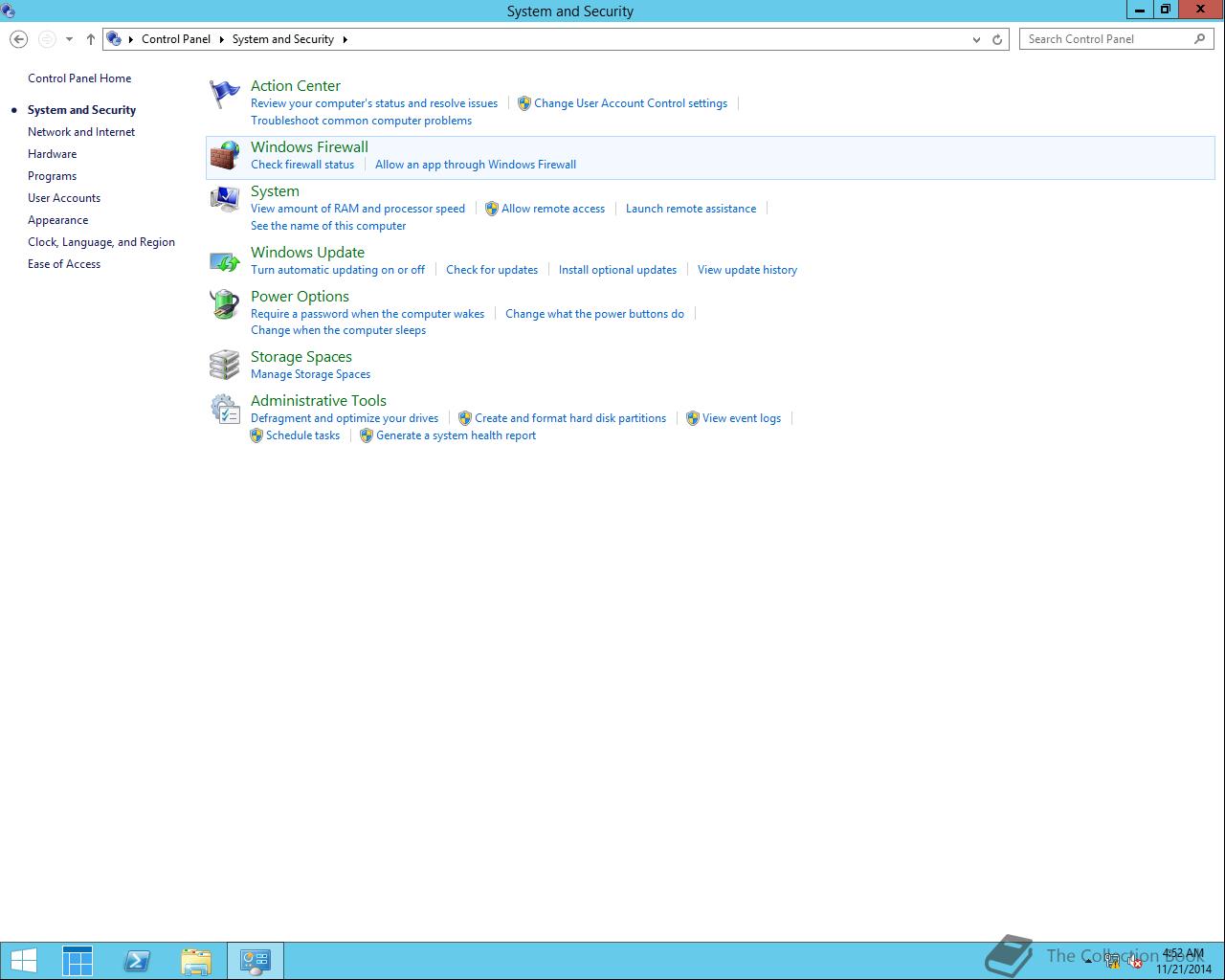1225x980 pixels.
Task: Click Check for updates
Action: 492,270
